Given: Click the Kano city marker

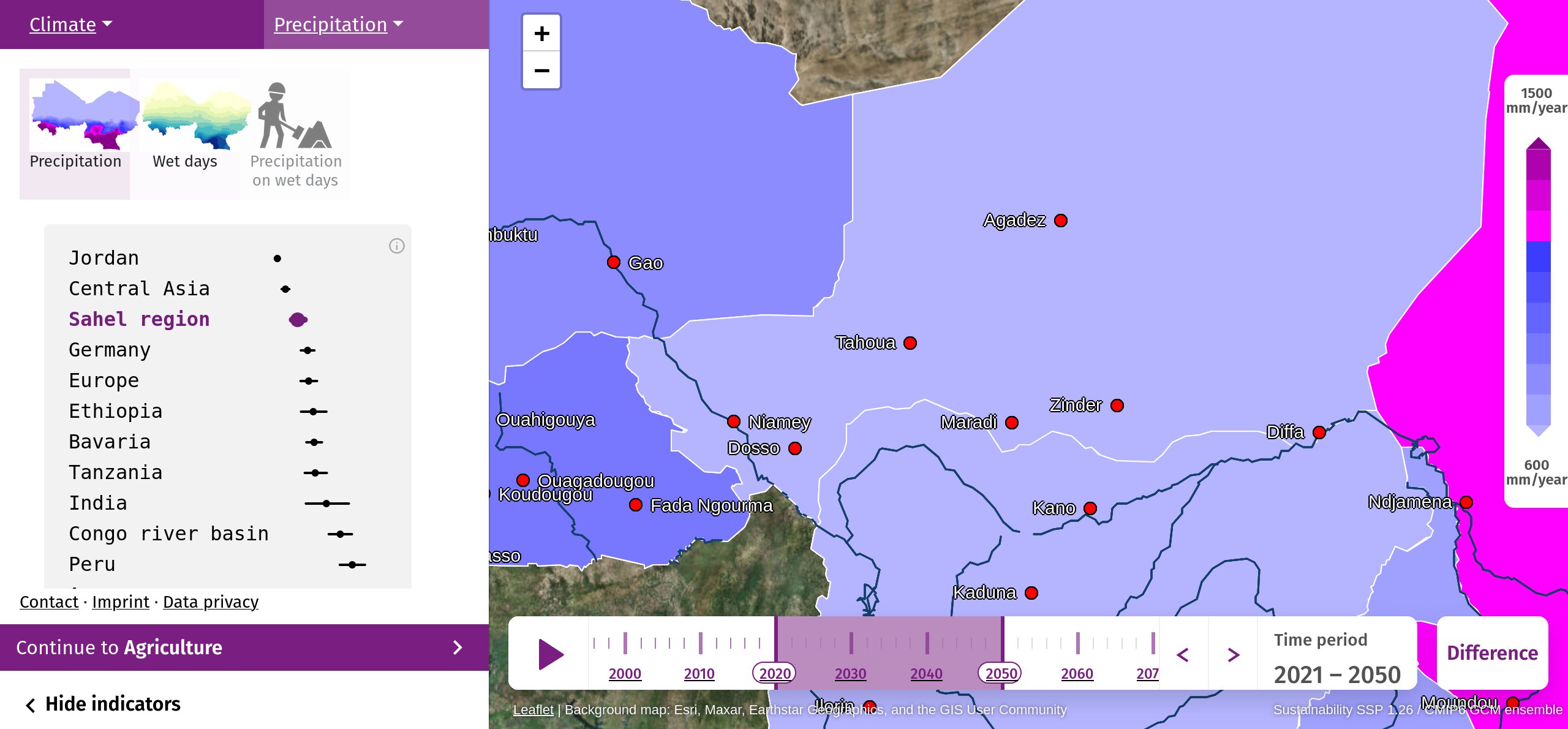Looking at the screenshot, I should click(1090, 508).
